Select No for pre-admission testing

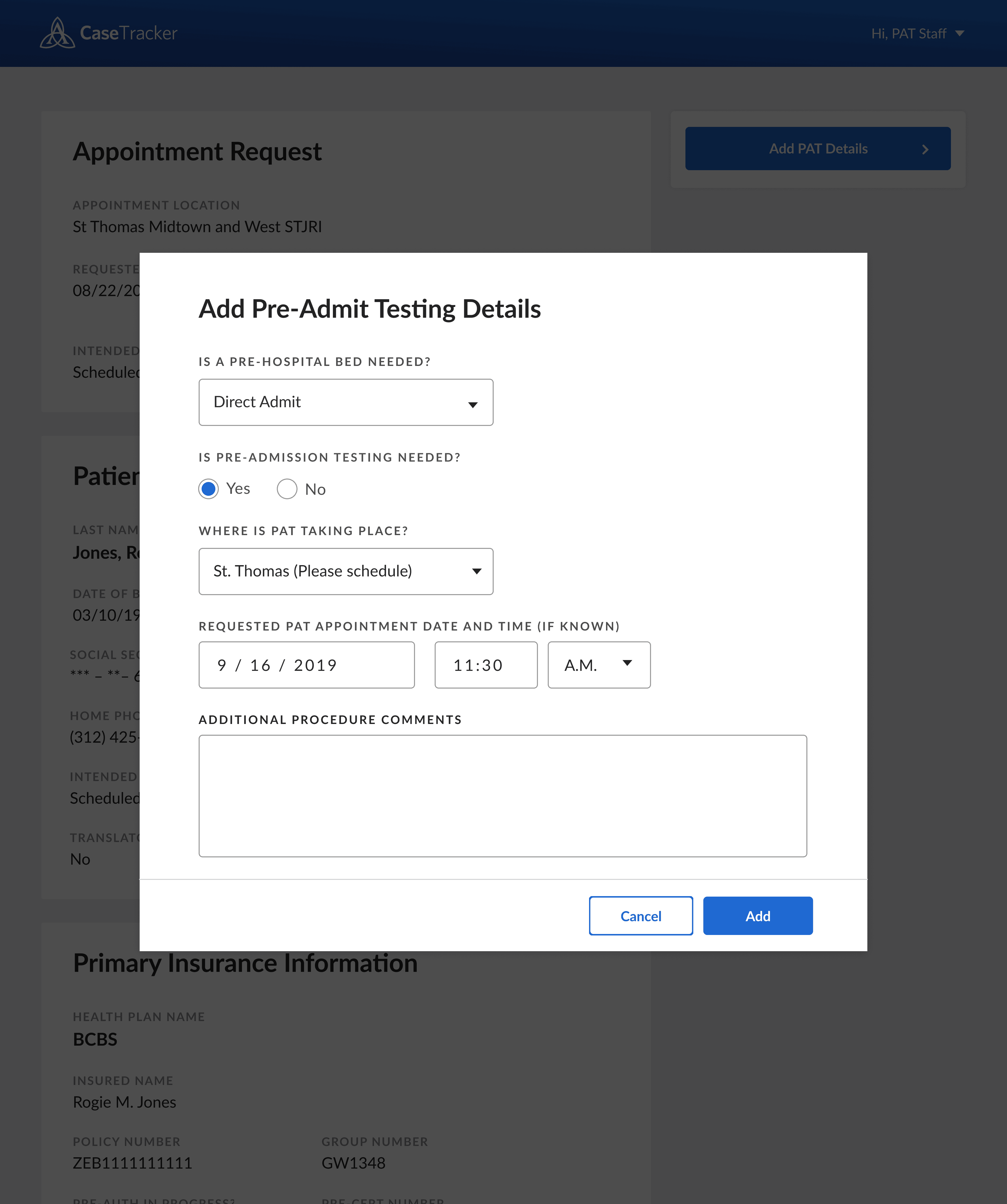287,489
